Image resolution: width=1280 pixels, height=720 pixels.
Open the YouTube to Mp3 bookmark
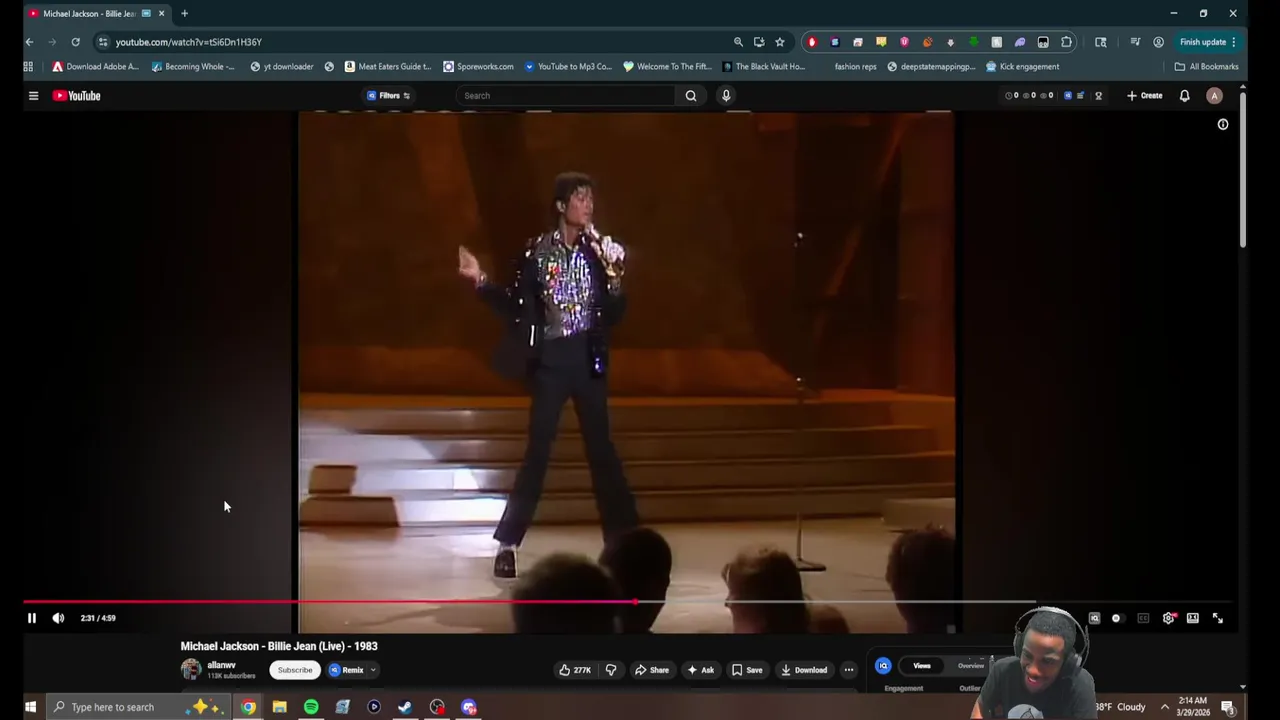click(x=567, y=67)
